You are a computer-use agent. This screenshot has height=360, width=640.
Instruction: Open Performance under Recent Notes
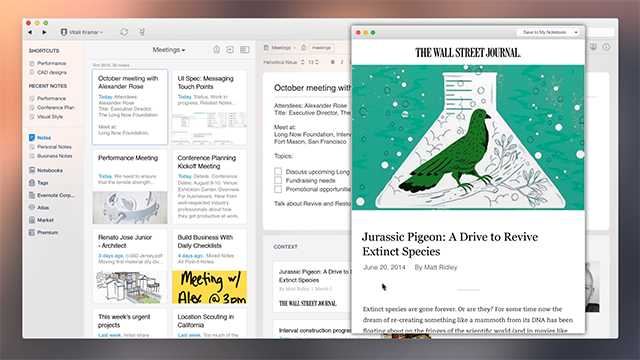(x=47, y=98)
